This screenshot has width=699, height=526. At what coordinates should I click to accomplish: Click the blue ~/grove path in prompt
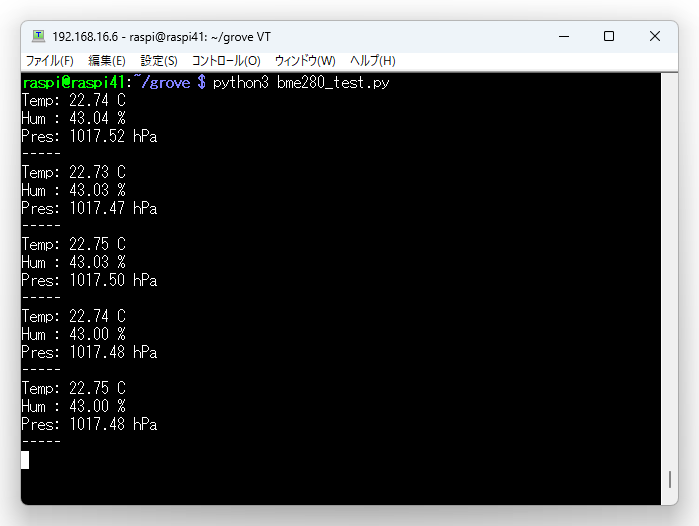pyautogui.click(x=161, y=82)
